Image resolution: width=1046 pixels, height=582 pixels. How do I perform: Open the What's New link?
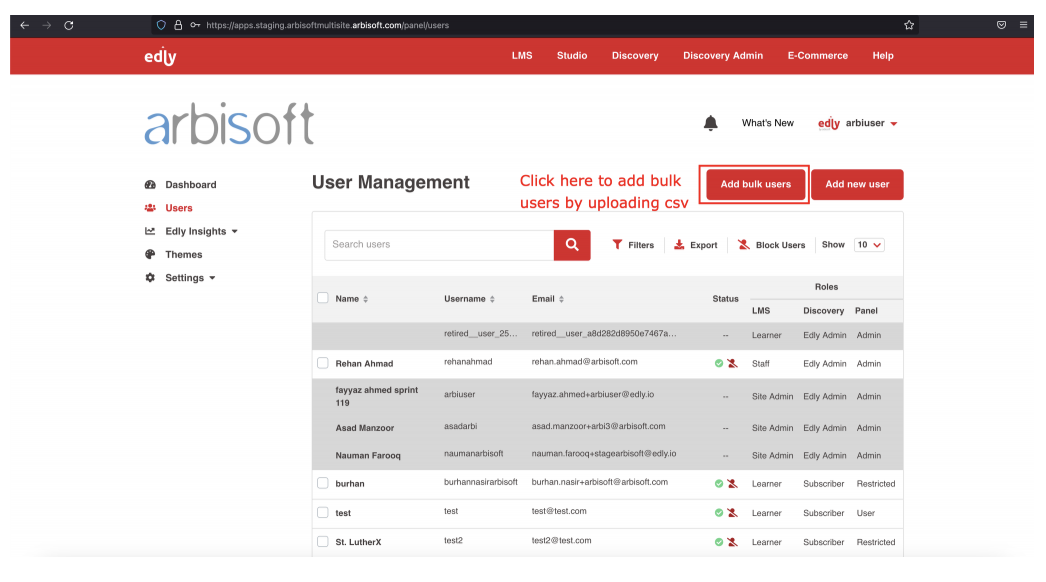pyautogui.click(x=768, y=123)
